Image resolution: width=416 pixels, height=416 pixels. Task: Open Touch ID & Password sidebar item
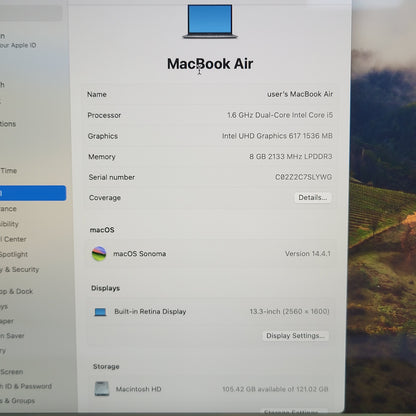coord(26,386)
